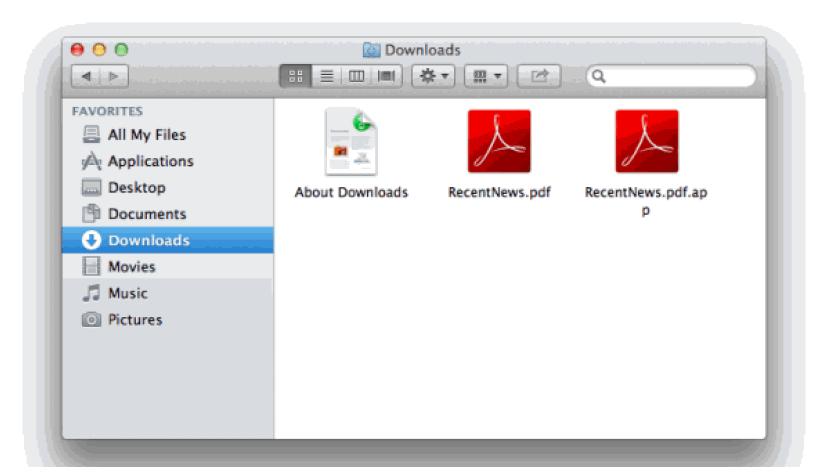This screenshot has width=829, height=467.
Task: Click in the Finder search field
Action: pyautogui.click(x=675, y=76)
